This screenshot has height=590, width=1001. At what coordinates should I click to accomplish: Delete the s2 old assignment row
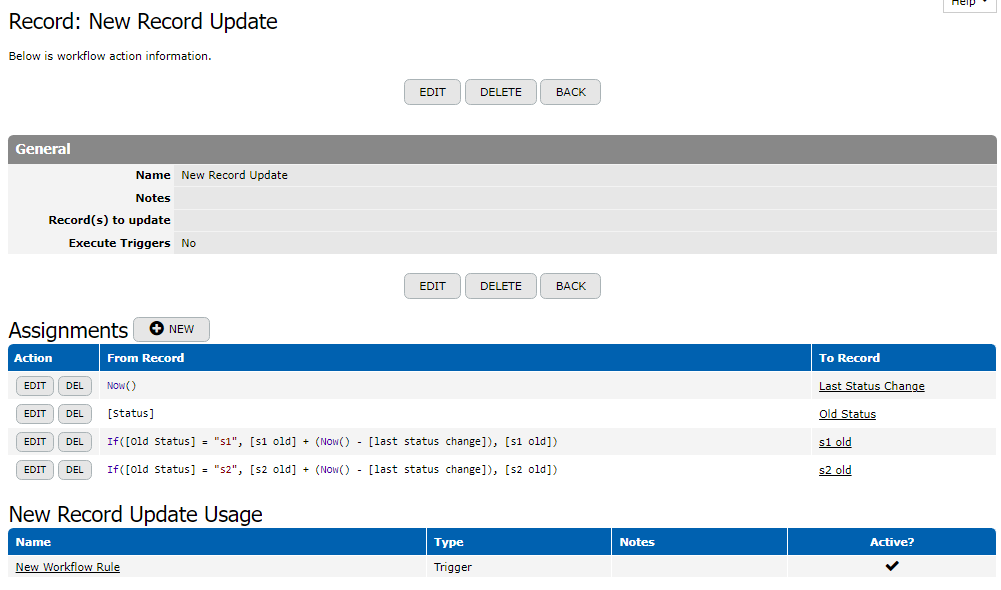tap(75, 470)
